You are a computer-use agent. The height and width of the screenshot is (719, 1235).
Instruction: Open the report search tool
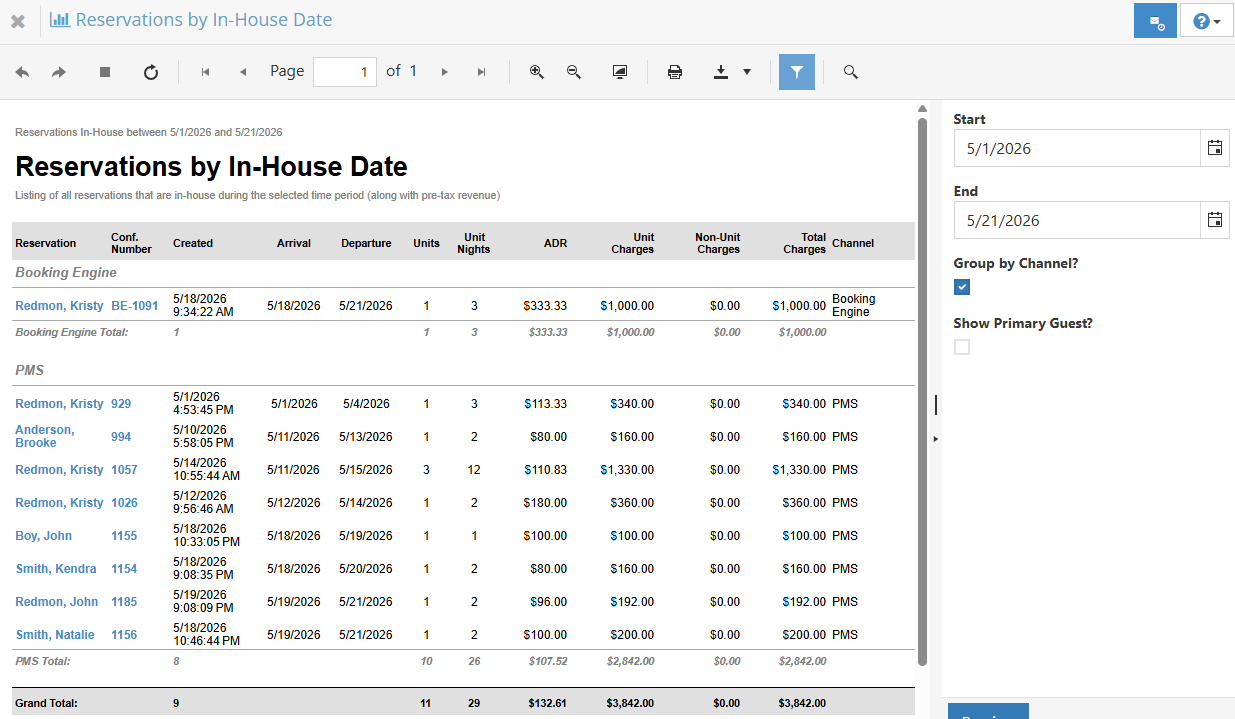pos(851,72)
